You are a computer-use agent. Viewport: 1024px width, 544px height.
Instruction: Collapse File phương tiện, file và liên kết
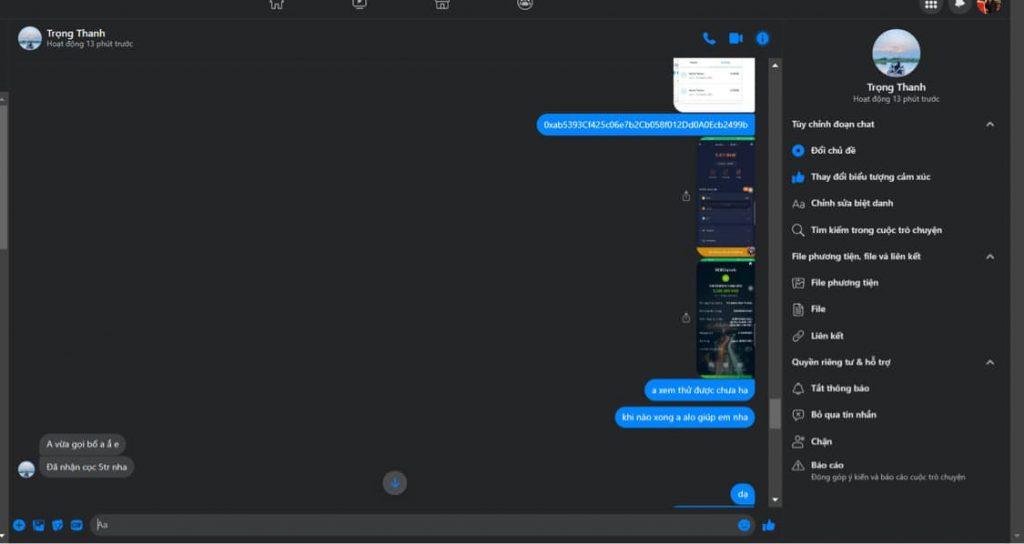(990, 256)
